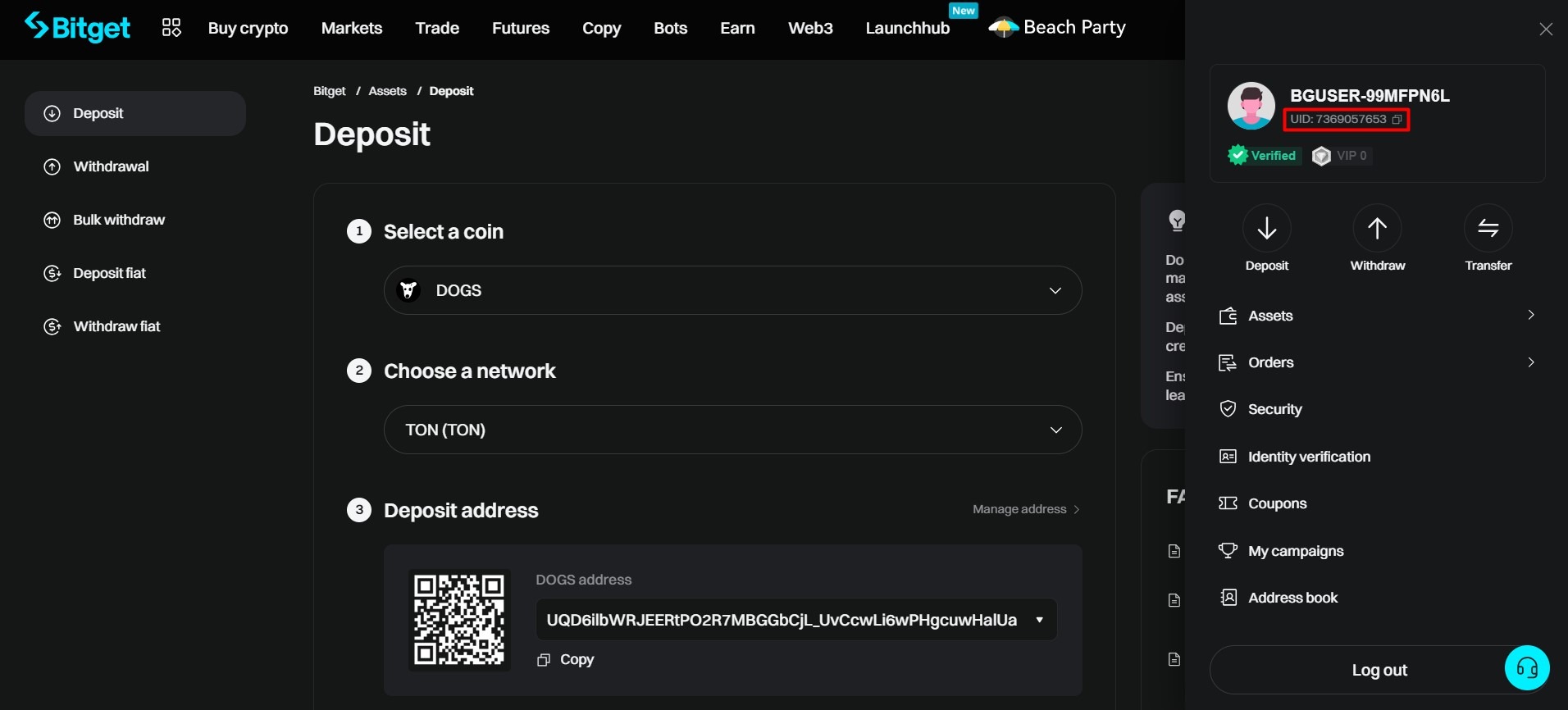Viewport: 1568px width, 710px height.
Task: Open the Markets menu
Action: pyautogui.click(x=352, y=28)
